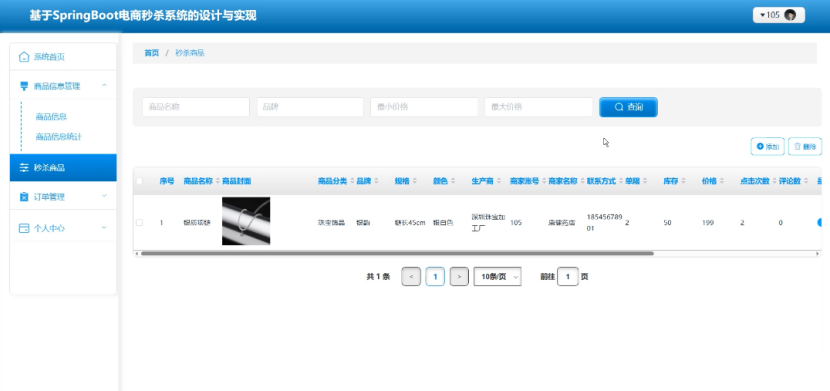830x391 pixels.
Task: Click the scrollbar's right arrow
Action: point(818,253)
